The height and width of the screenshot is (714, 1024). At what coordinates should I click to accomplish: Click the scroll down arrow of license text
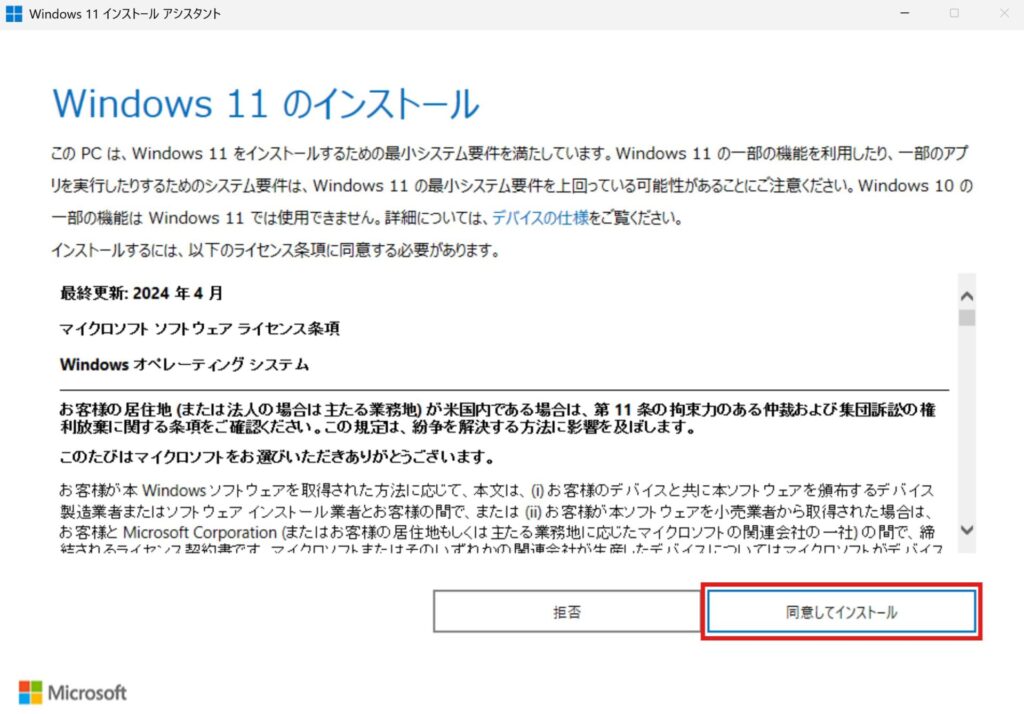tap(966, 529)
